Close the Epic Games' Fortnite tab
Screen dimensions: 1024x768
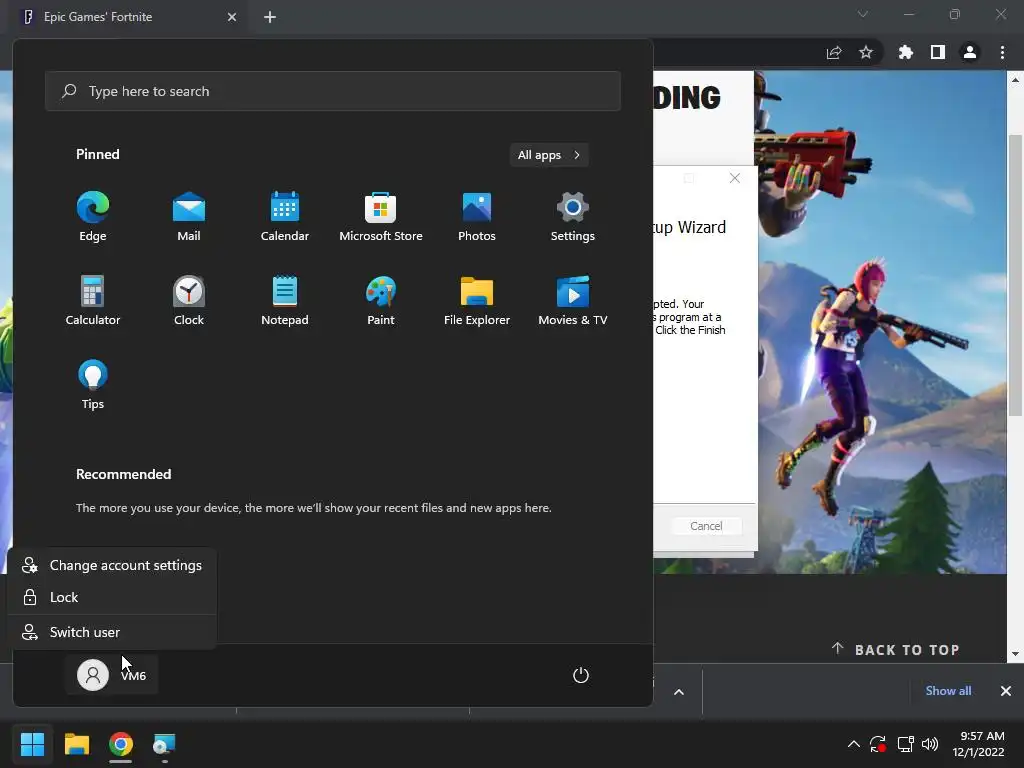tap(232, 17)
